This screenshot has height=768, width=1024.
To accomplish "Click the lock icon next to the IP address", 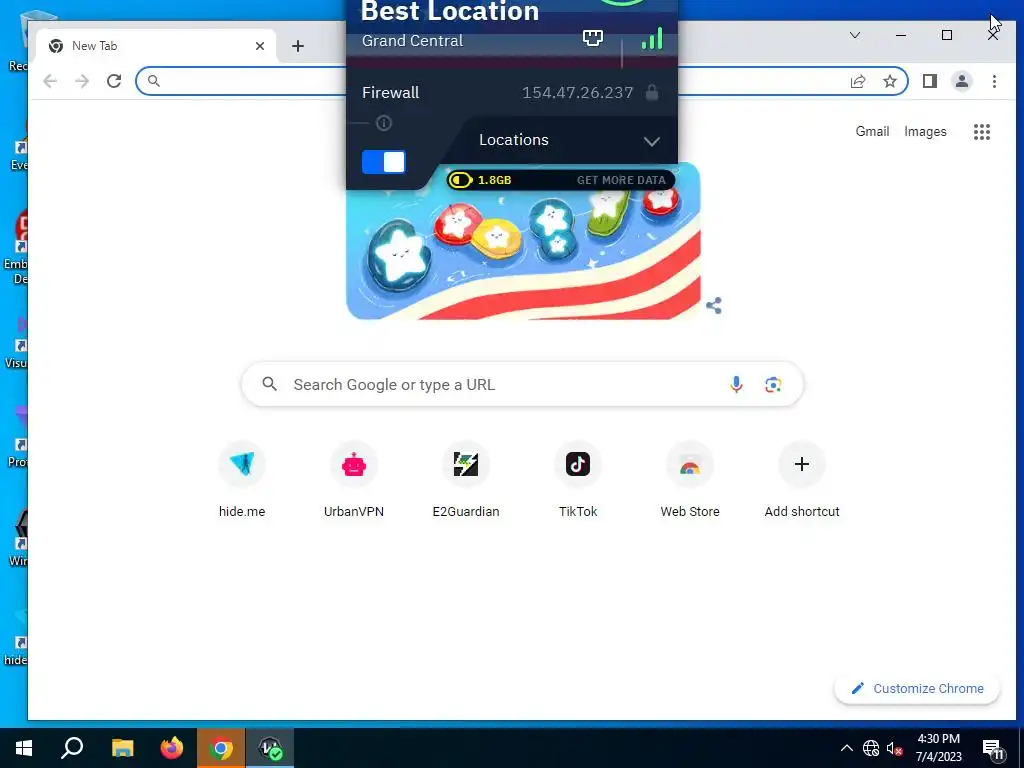I will 652,92.
